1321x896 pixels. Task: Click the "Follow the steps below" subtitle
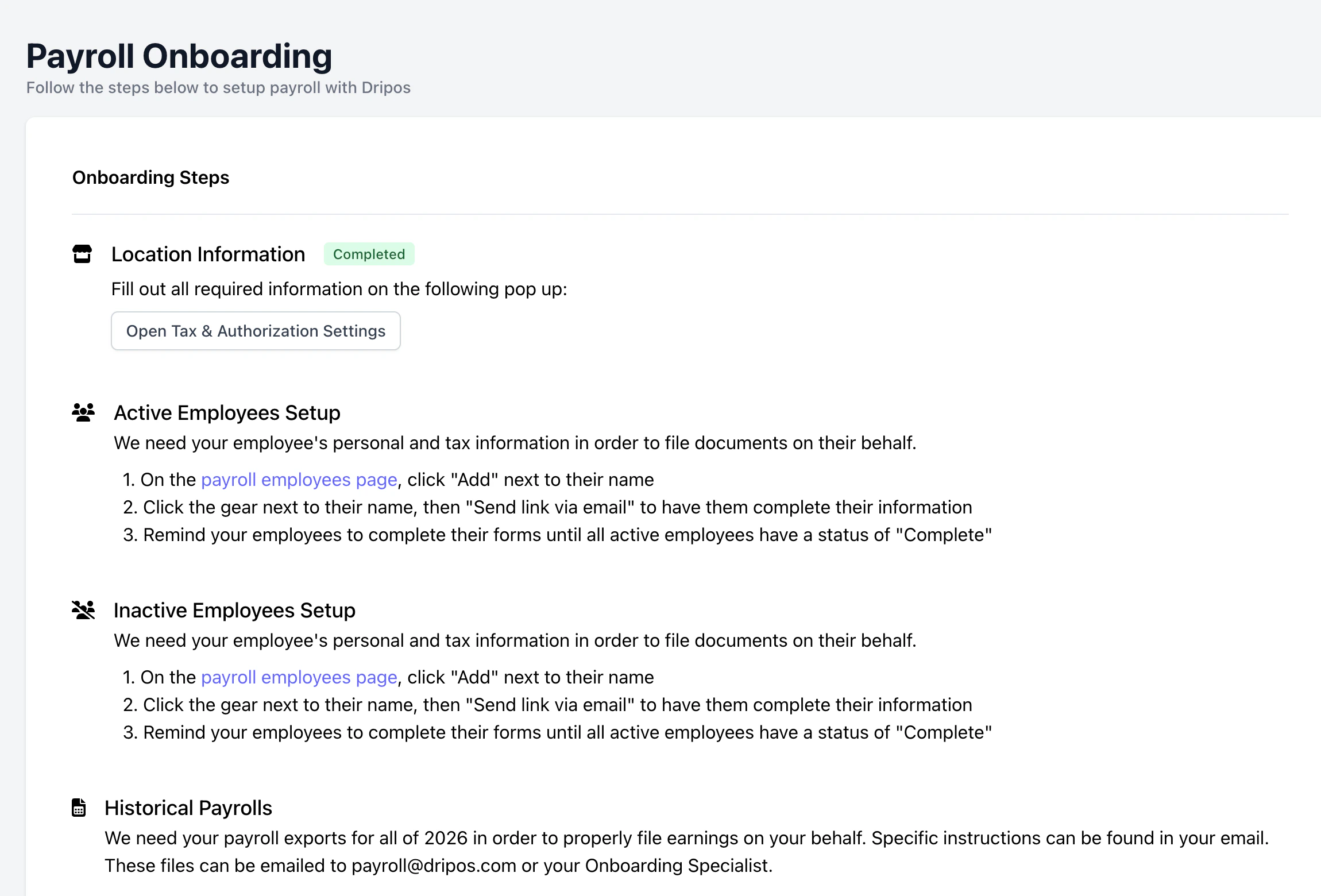[x=218, y=88]
